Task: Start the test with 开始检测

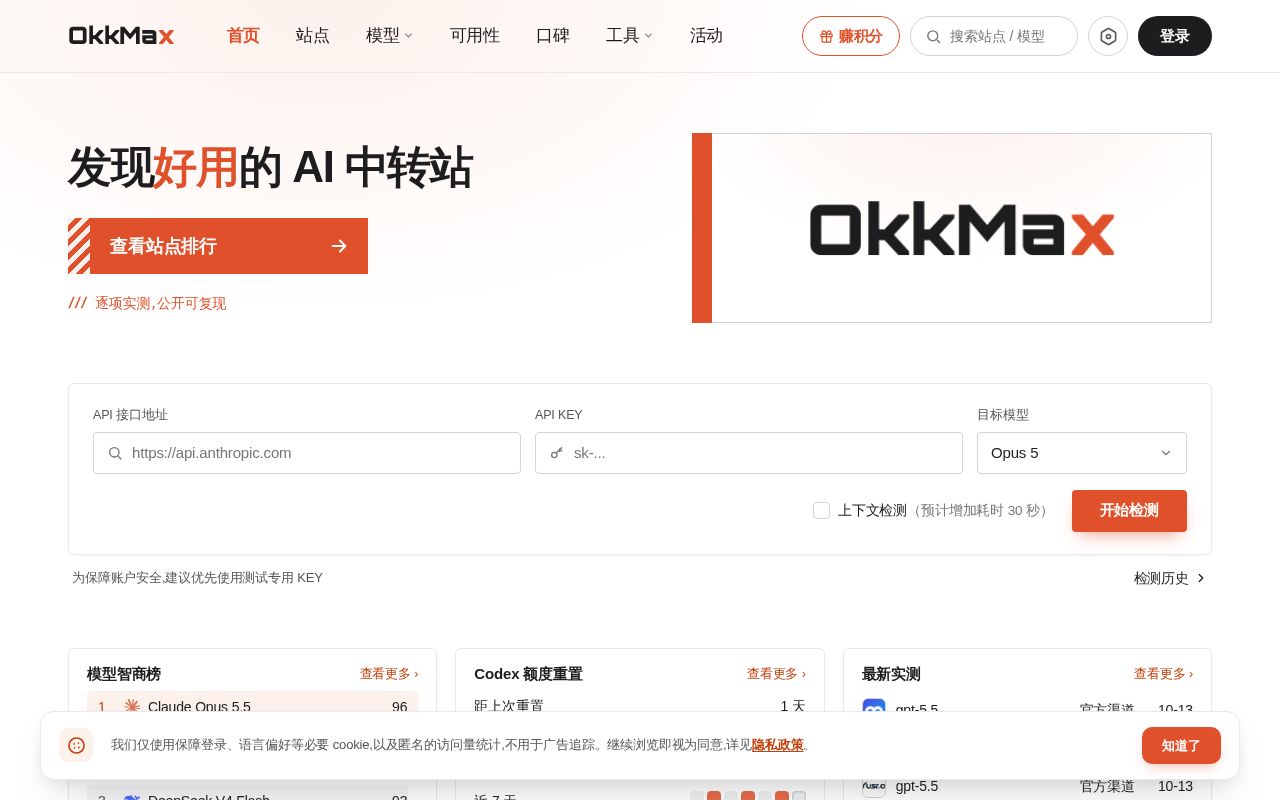Action: coord(1129,511)
